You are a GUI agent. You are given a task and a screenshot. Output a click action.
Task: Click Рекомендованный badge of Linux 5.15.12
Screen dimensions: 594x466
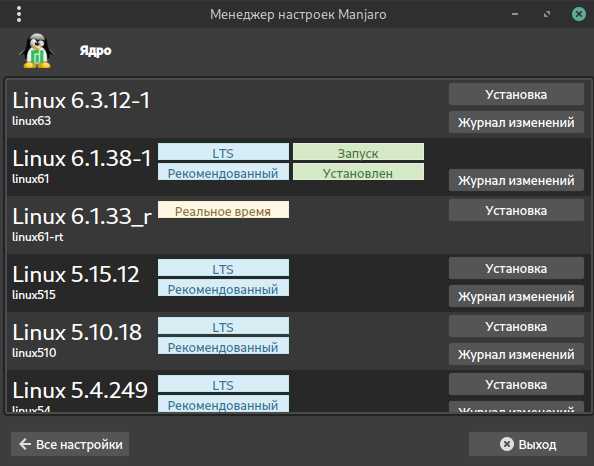coord(223,288)
